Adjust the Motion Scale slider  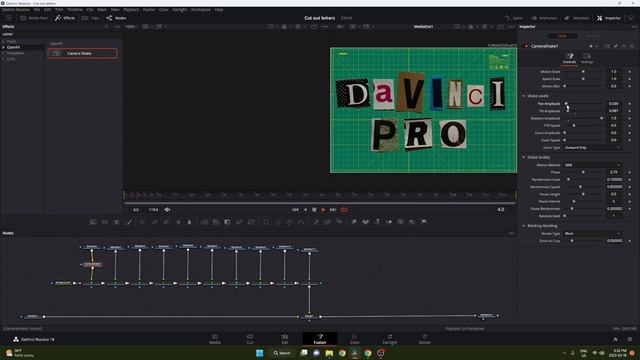(x=583, y=71)
